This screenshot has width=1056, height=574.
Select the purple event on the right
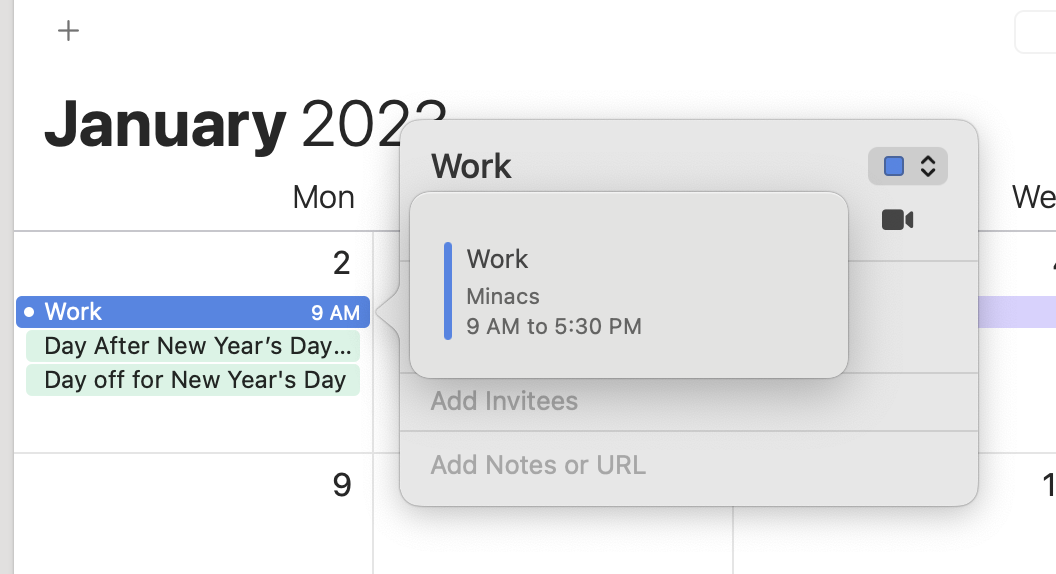(x=1016, y=312)
